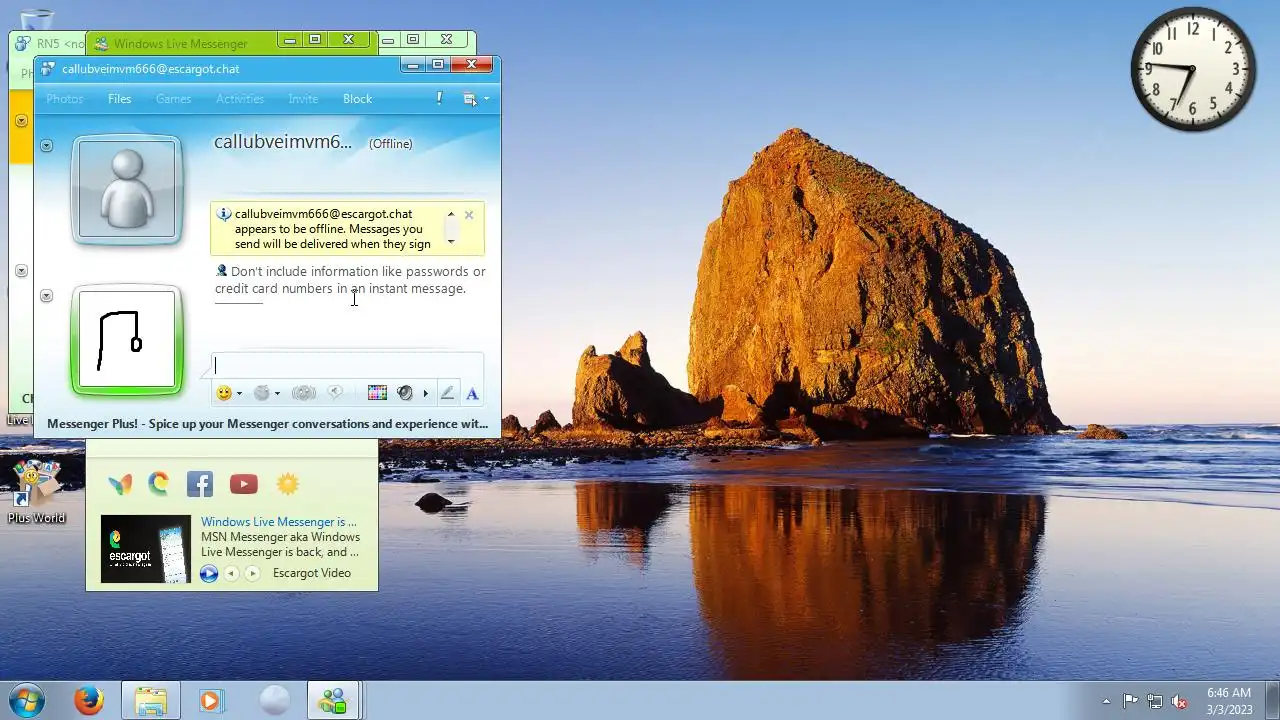Open the Facebook icon
The image size is (1280, 720).
[200, 484]
